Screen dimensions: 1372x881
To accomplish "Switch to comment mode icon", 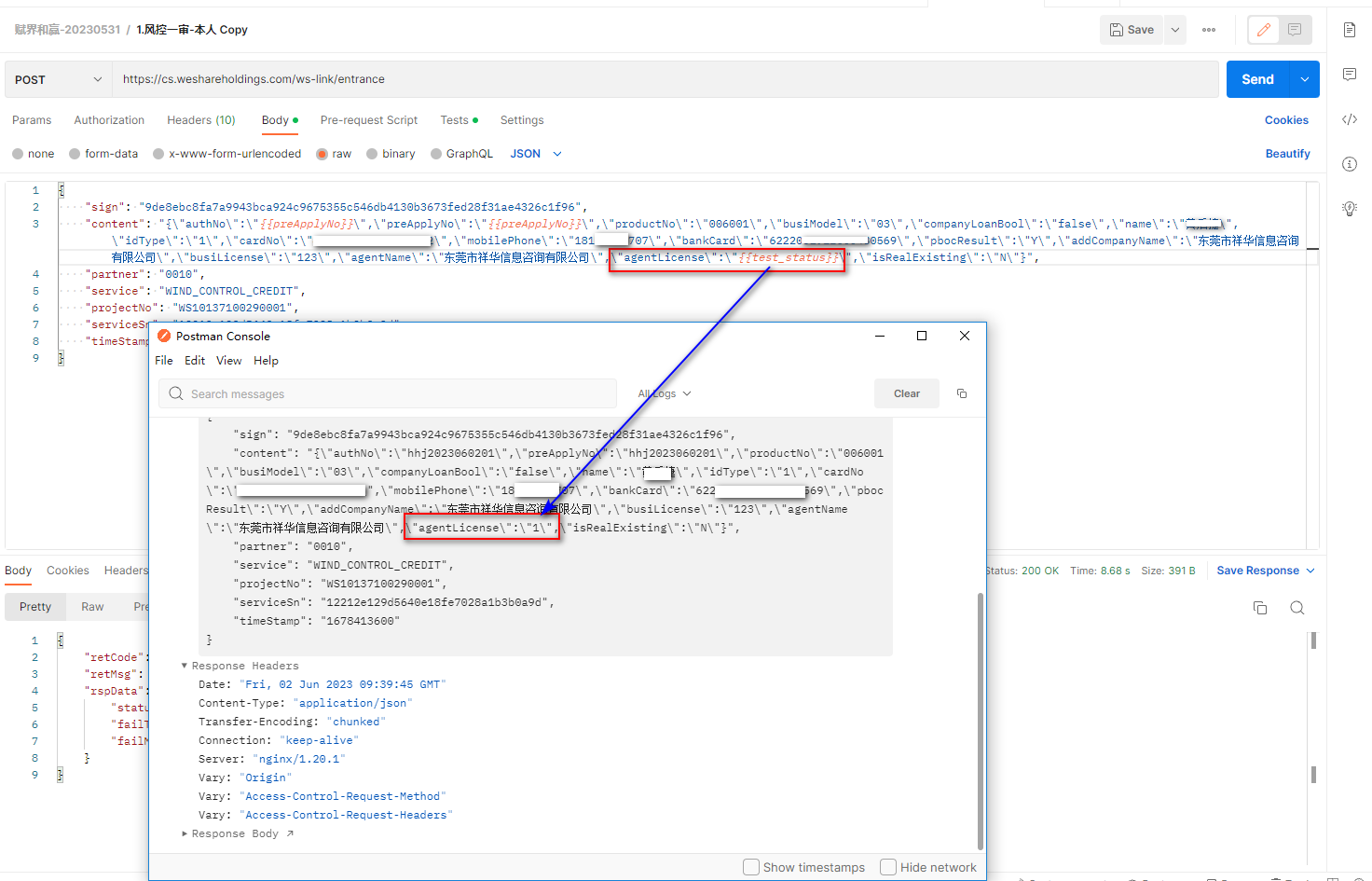I will coord(1295,30).
